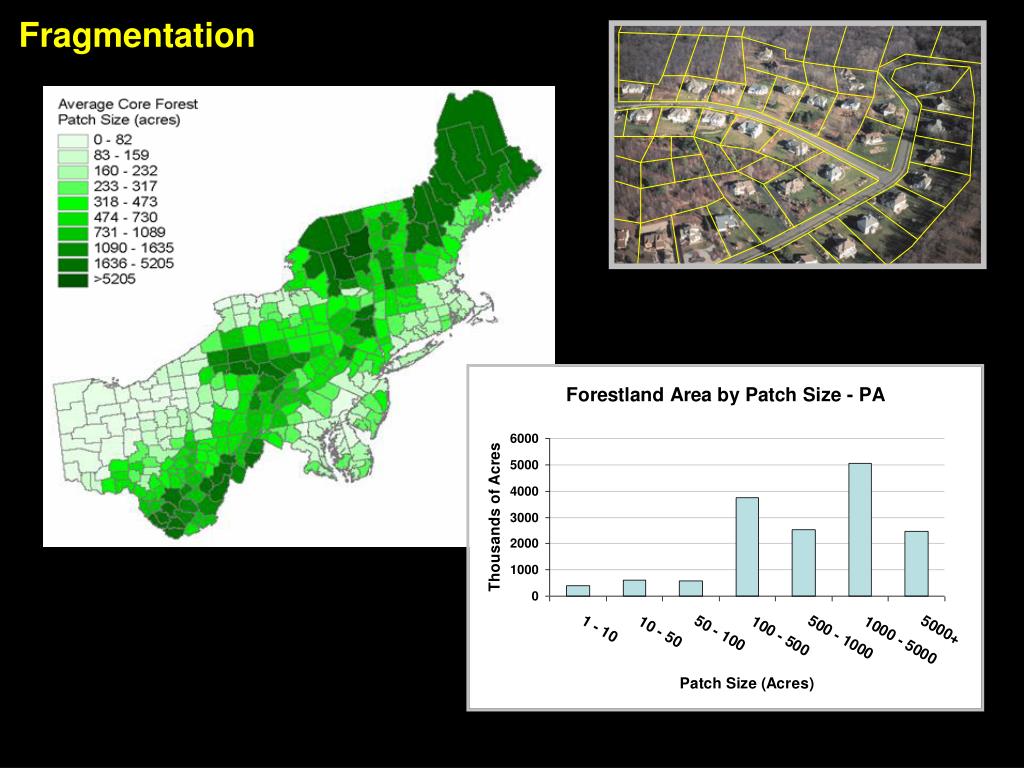Click the 'Patch Size (Acres)' axis title
This screenshot has height=768, width=1024.
(x=746, y=683)
